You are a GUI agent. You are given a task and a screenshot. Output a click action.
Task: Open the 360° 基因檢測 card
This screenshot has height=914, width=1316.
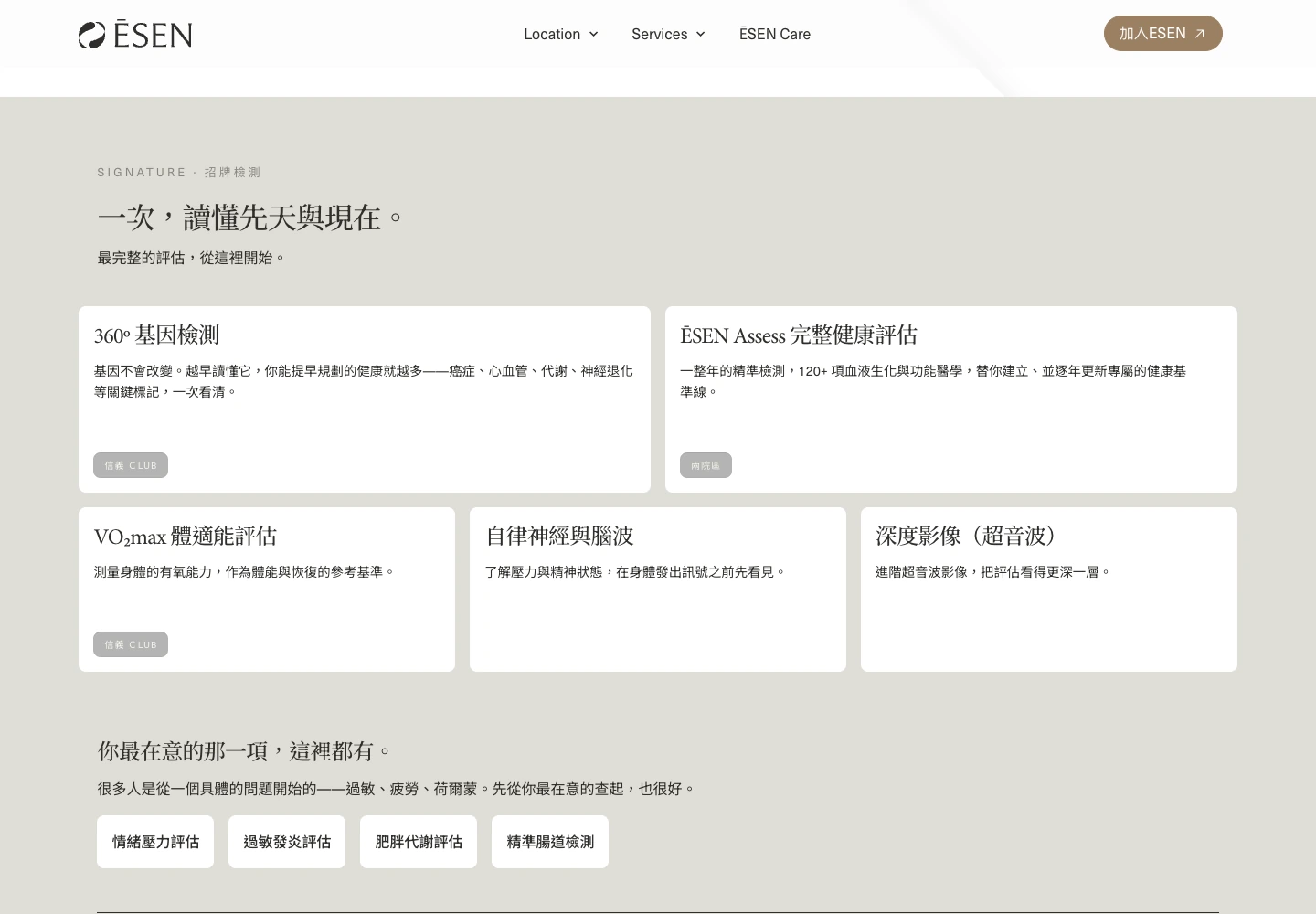pyautogui.click(x=365, y=399)
